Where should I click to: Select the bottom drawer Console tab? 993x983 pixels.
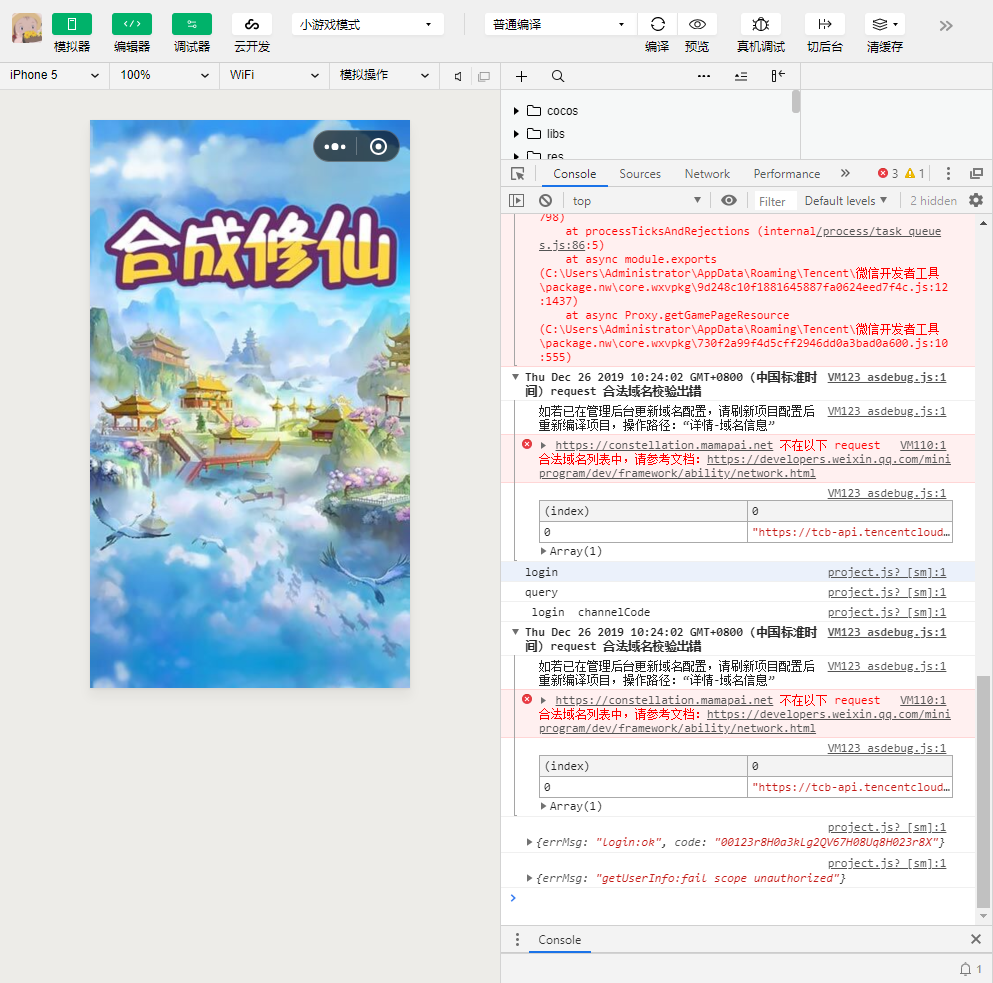(x=560, y=940)
